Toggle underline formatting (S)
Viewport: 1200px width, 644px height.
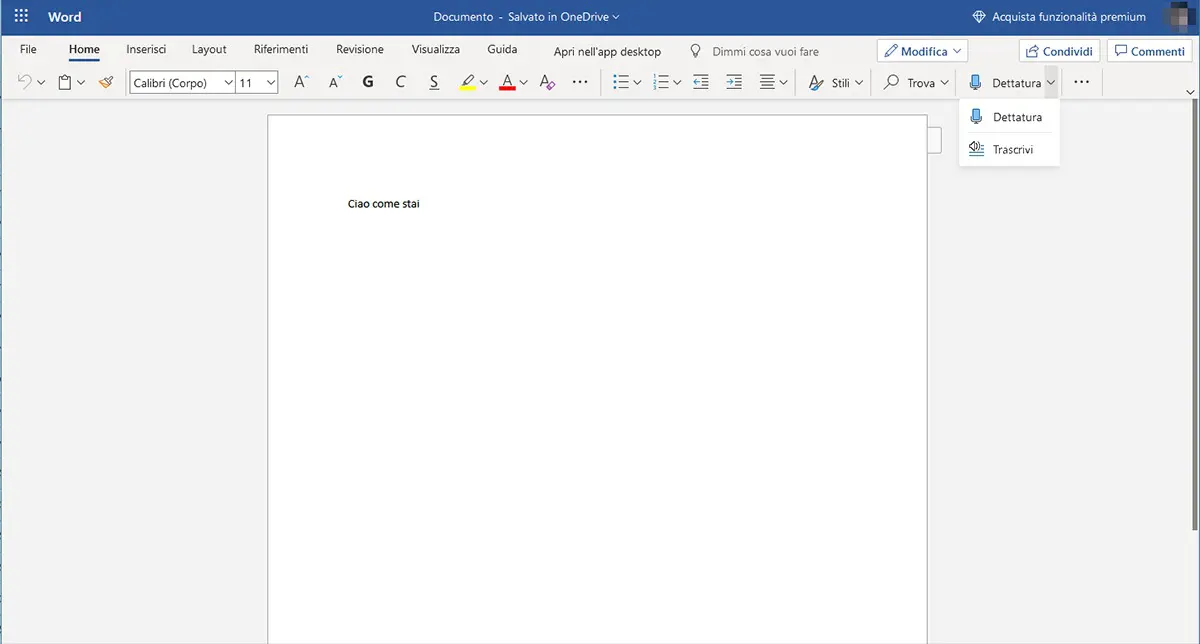point(434,83)
